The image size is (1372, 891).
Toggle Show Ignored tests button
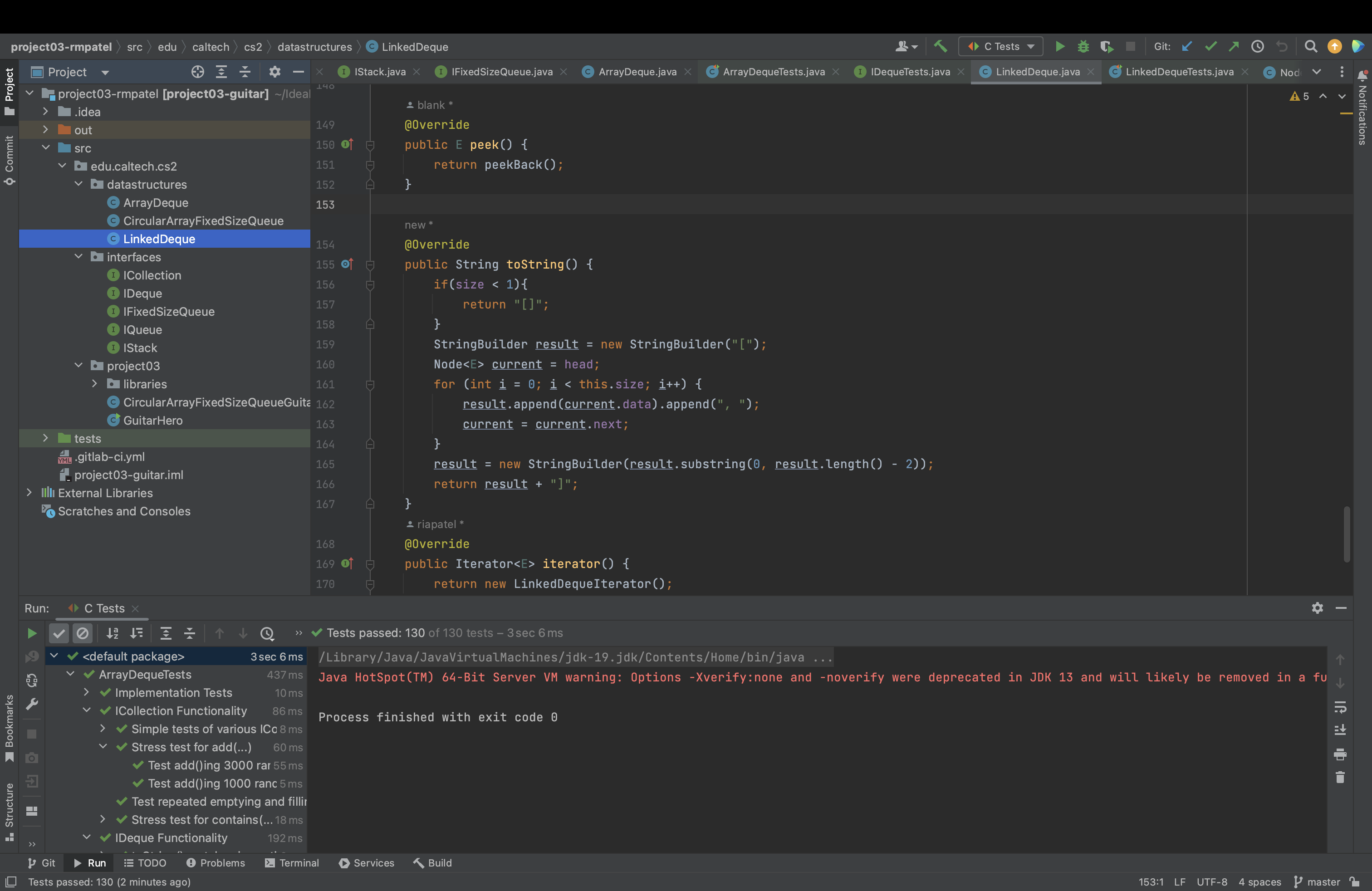tap(83, 633)
